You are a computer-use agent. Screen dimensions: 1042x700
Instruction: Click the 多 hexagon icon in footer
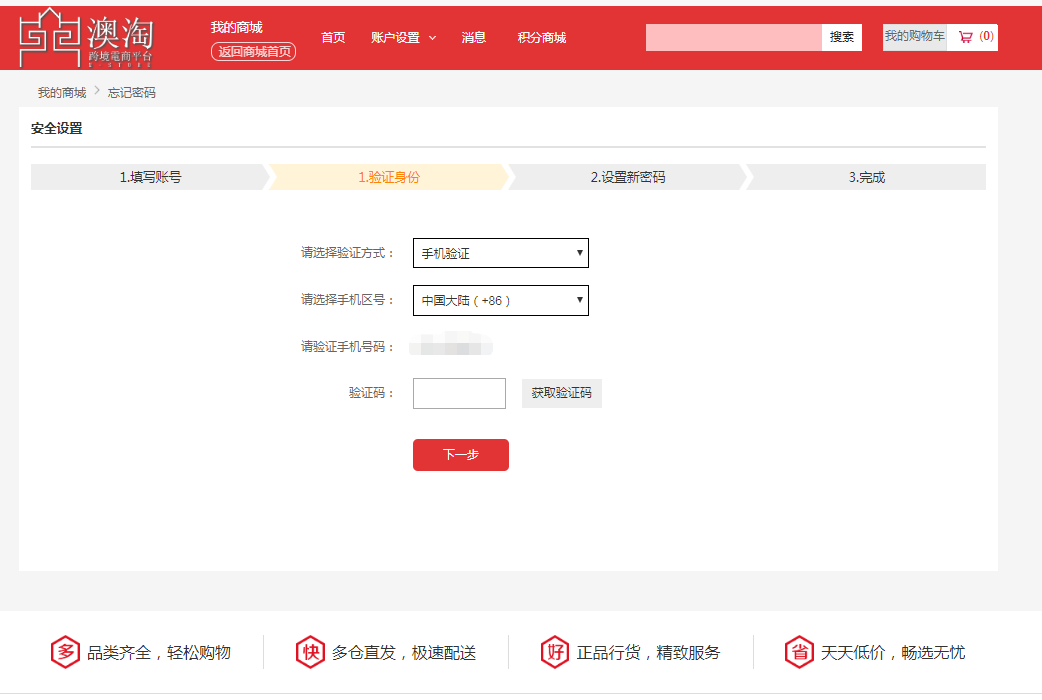click(65, 652)
